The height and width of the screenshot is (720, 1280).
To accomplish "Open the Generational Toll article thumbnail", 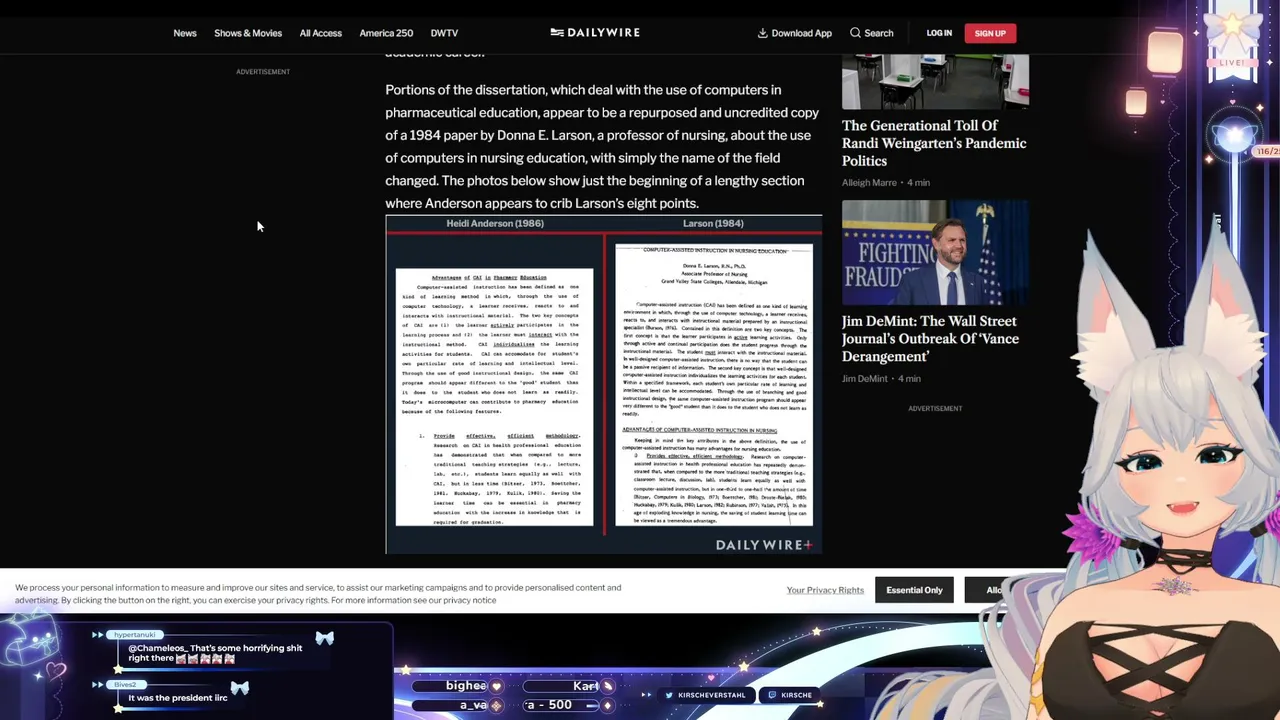I will pyautogui.click(x=935, y=82).
